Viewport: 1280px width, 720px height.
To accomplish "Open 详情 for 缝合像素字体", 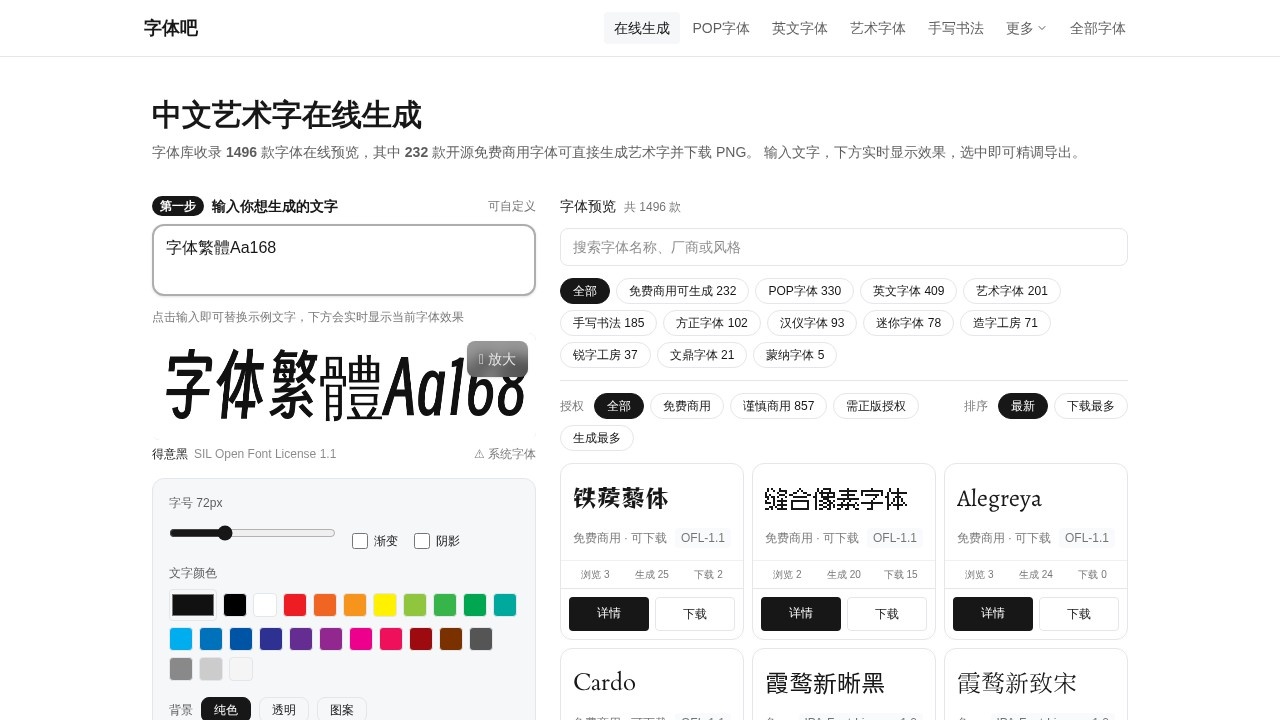I will point(801,614).
